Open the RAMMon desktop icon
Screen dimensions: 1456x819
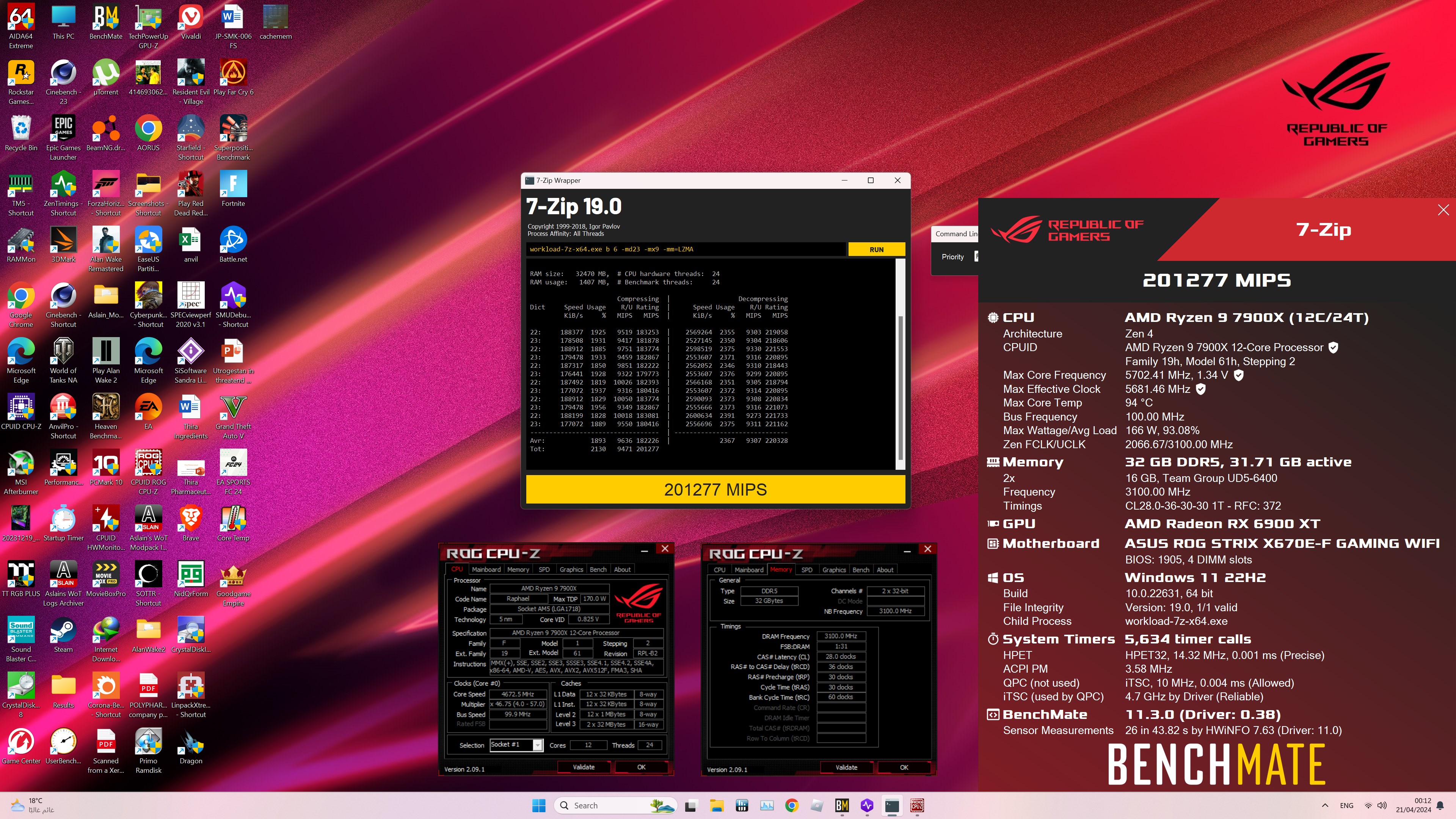tap(21, 245)
